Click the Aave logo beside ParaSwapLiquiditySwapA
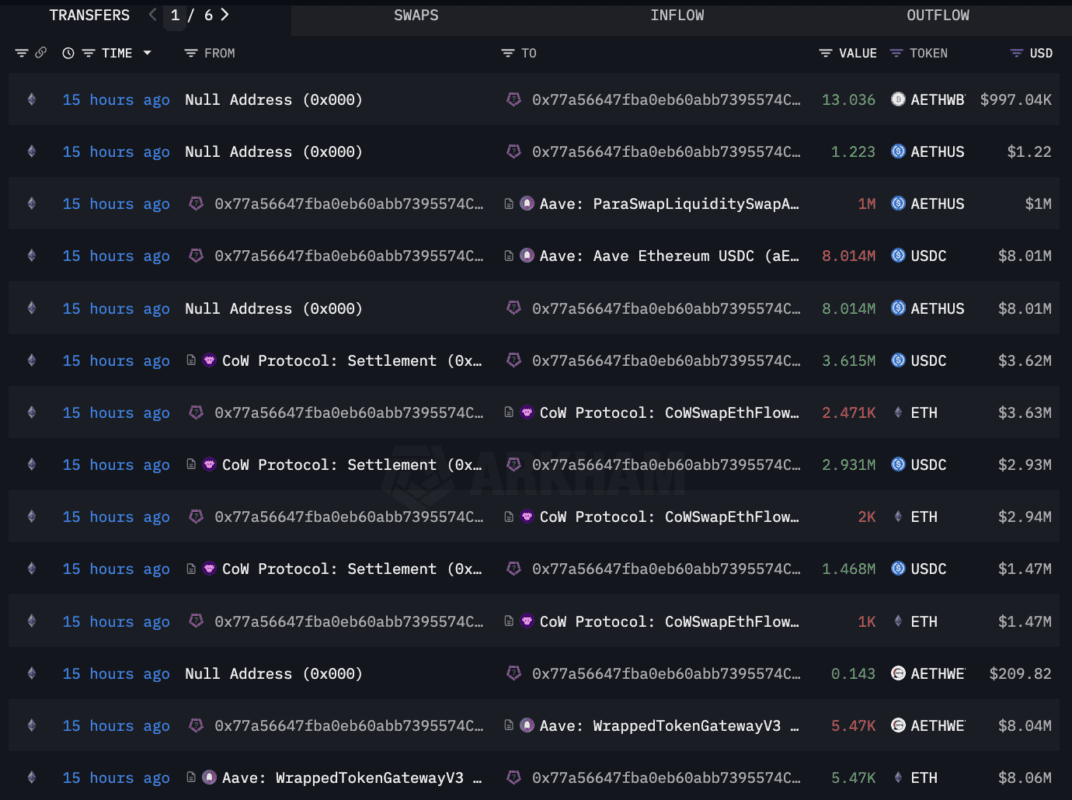The image size is (1072, 800). 526,204
